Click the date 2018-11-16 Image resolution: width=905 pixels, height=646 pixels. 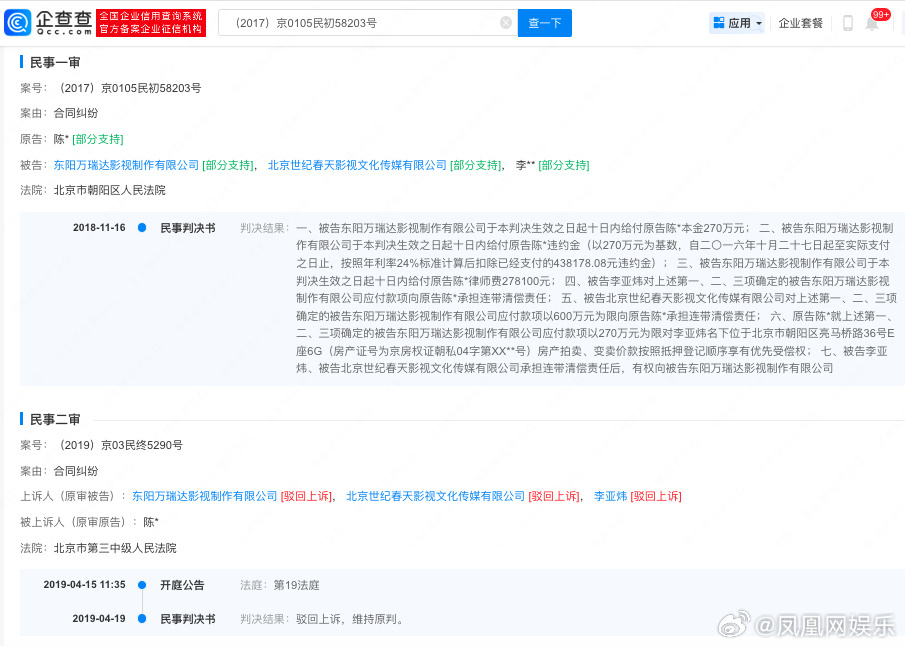(99, 227)
